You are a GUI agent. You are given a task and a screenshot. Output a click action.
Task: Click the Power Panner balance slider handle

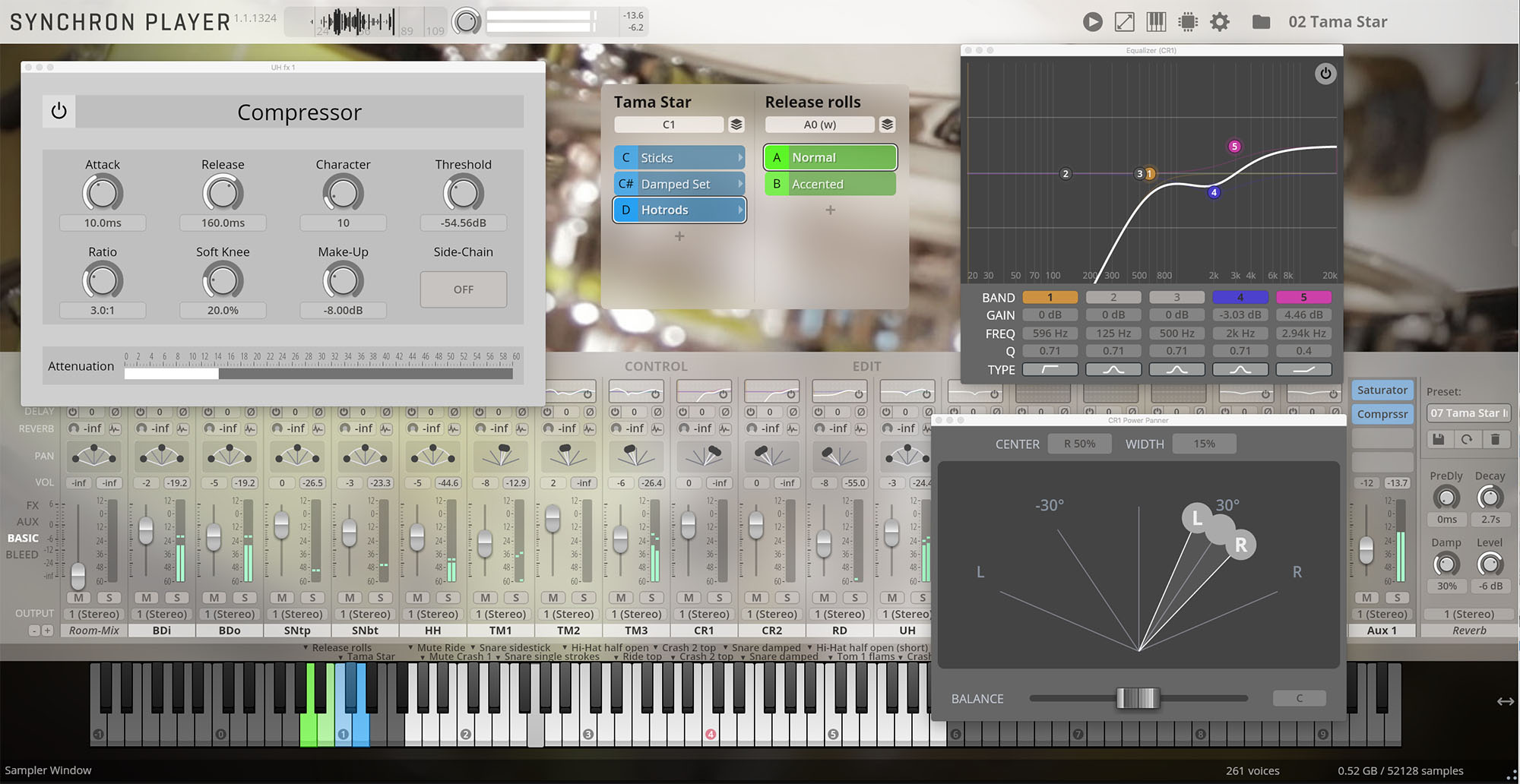(x=1138, y=698)
